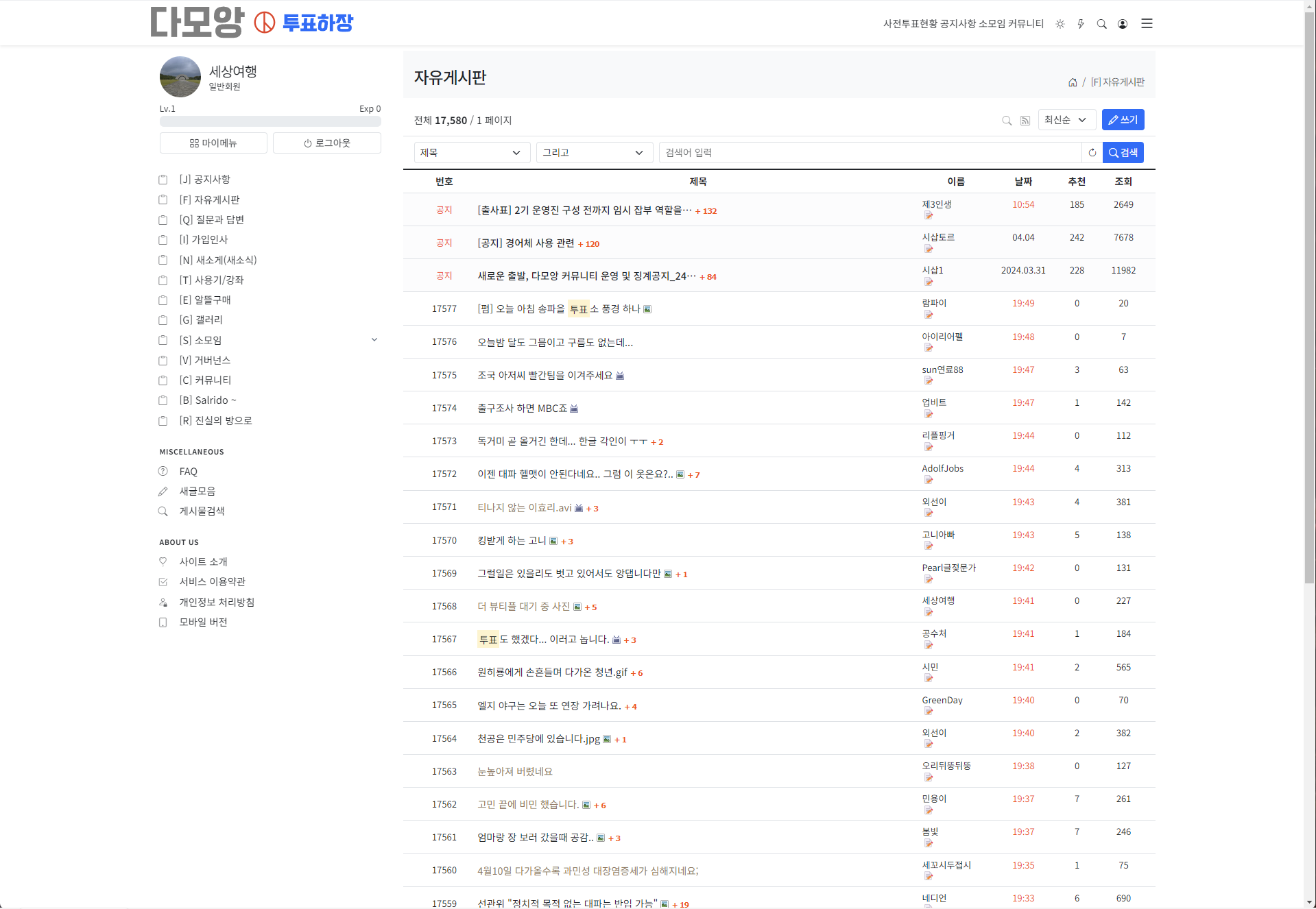Open the 마이메뉴 button
Screen dimensions: 1316x909
click(213, 143)
